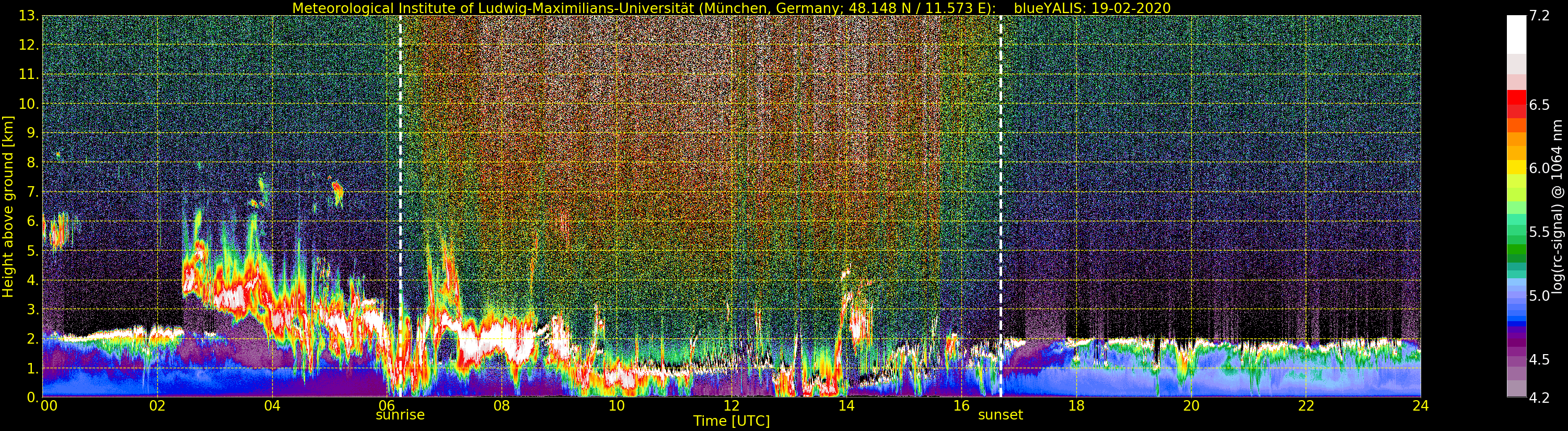
Task: Click the 8. tick on the height axis
Action: pos(33,163)
